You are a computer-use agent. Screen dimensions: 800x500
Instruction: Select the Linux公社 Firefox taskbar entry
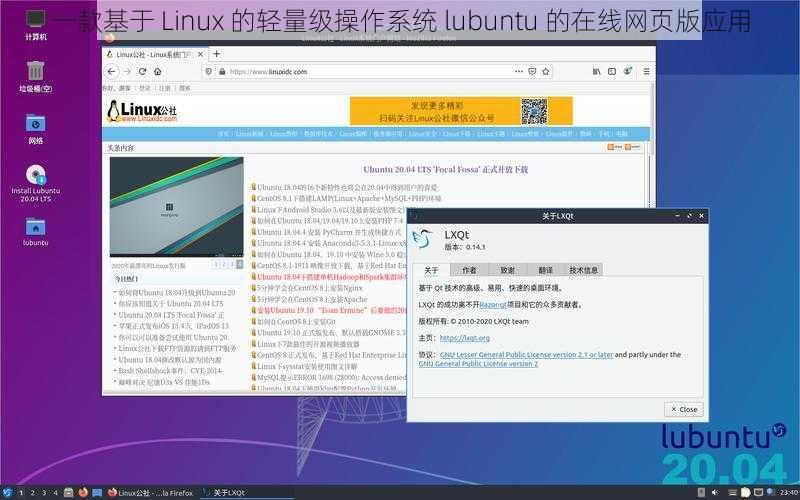point(152,493)
